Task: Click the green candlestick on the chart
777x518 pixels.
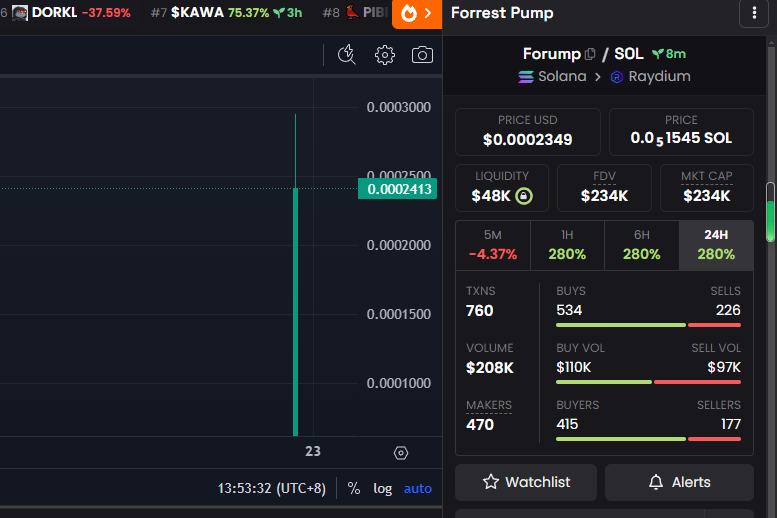Action: [x=295, y=311]
